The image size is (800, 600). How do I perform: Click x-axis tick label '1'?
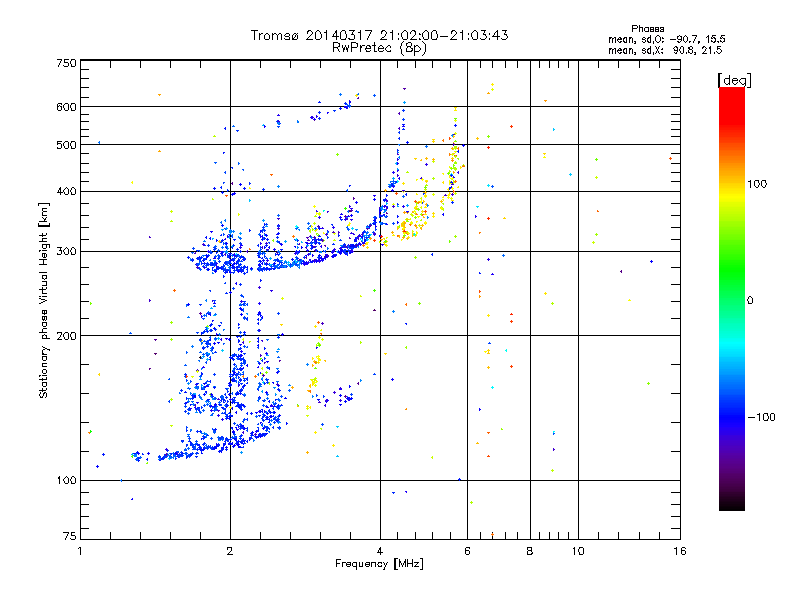(x=80, y=551)
